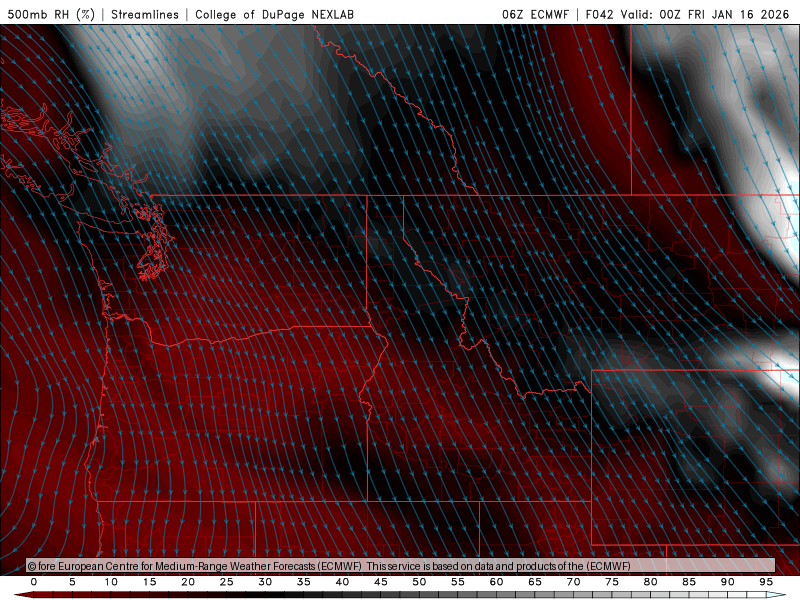Screen dimensions: 800x600
Task: Click the 45 value on the humidity scale
Action: tap(381, 582)
